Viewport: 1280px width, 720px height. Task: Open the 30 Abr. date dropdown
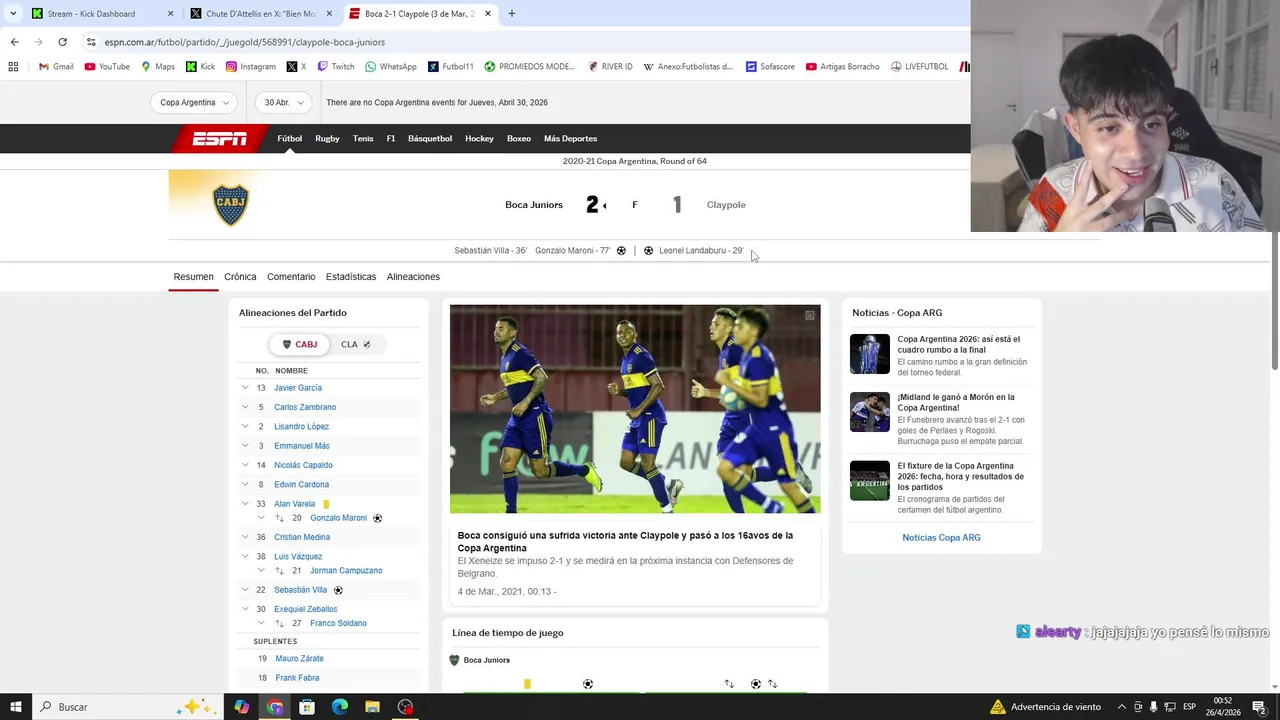(x=283, y=102)
